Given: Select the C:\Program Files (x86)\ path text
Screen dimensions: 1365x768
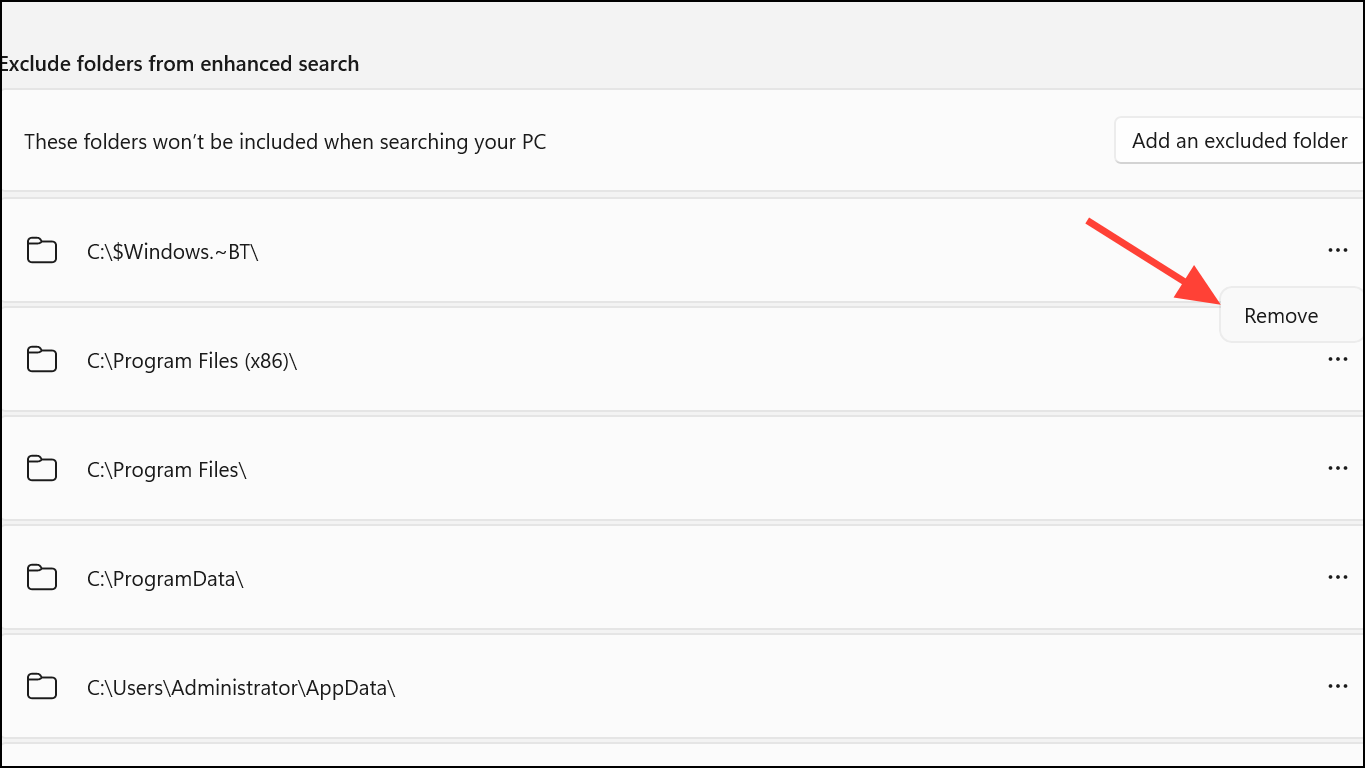Looking at the screenshot, I should 192,361.
